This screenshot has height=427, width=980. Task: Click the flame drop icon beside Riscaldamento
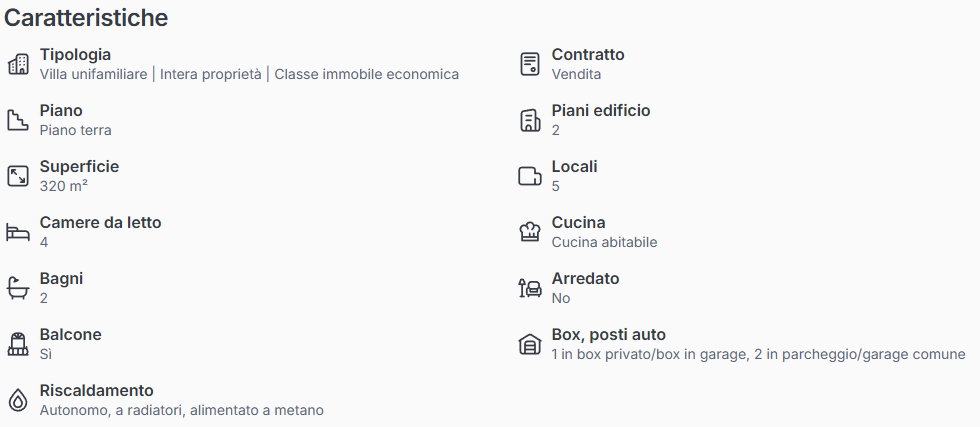click(18, 400)
